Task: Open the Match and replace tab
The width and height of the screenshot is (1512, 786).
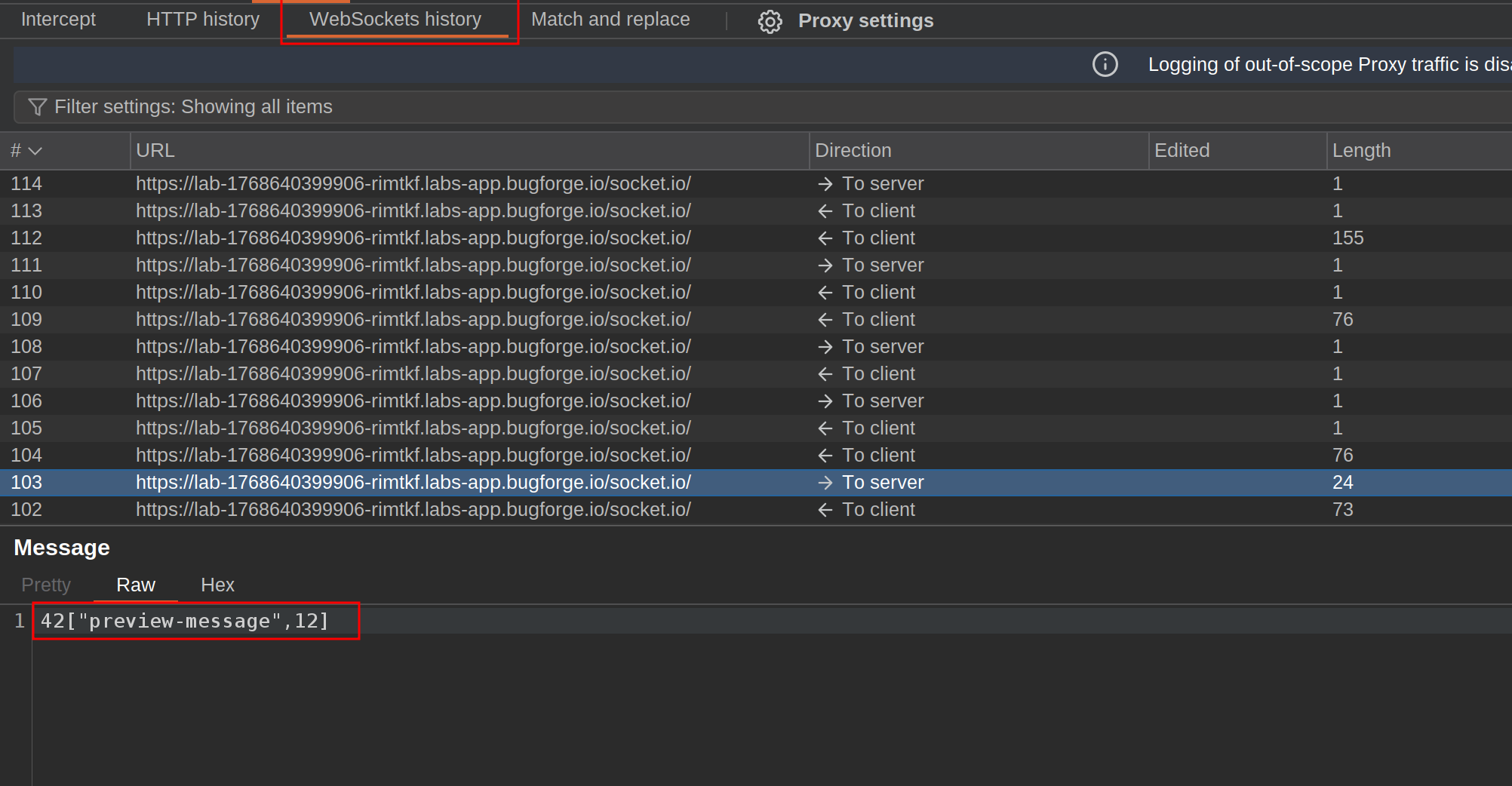Action: pyautogui.click(x=610, y=19)
